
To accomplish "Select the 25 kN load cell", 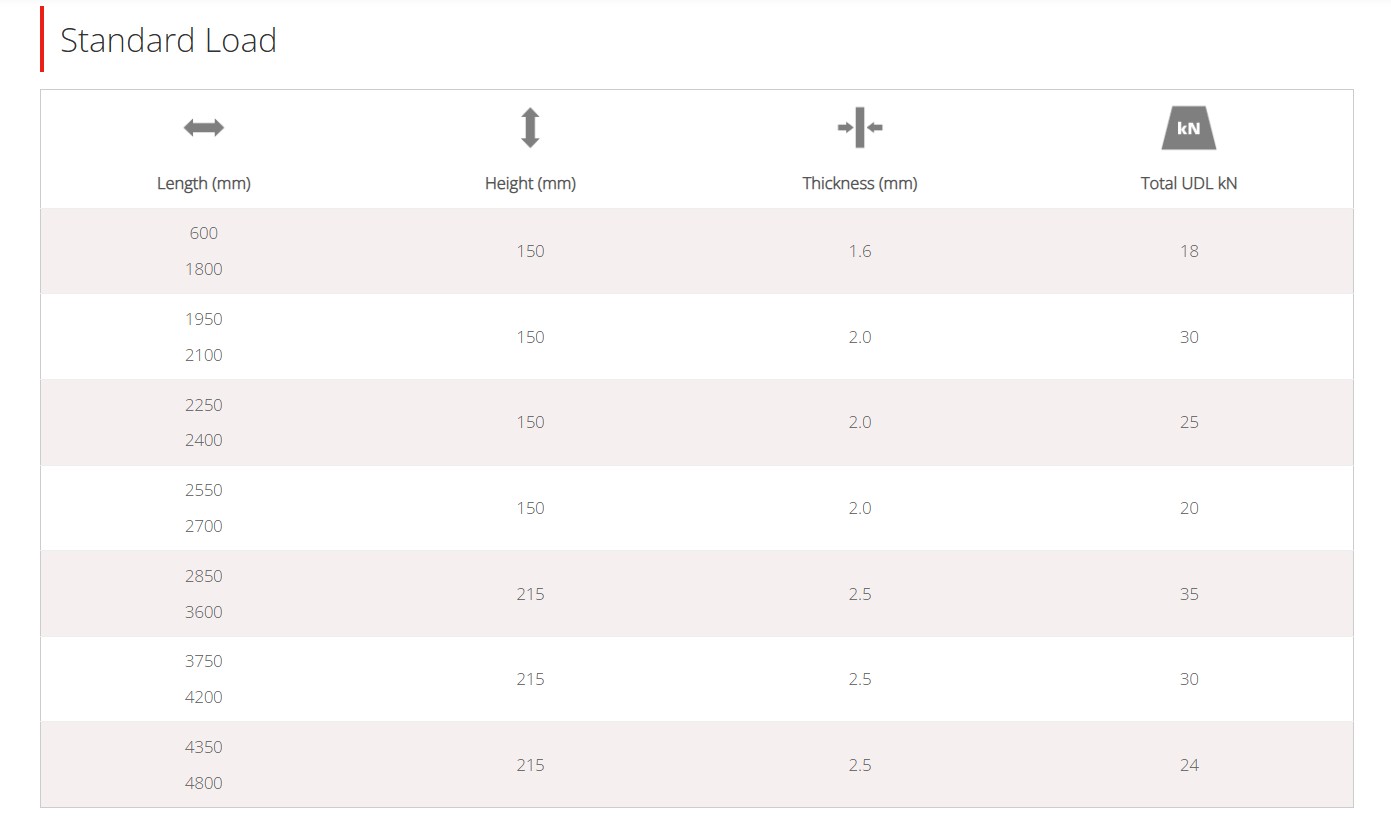I will point(1189,422).
